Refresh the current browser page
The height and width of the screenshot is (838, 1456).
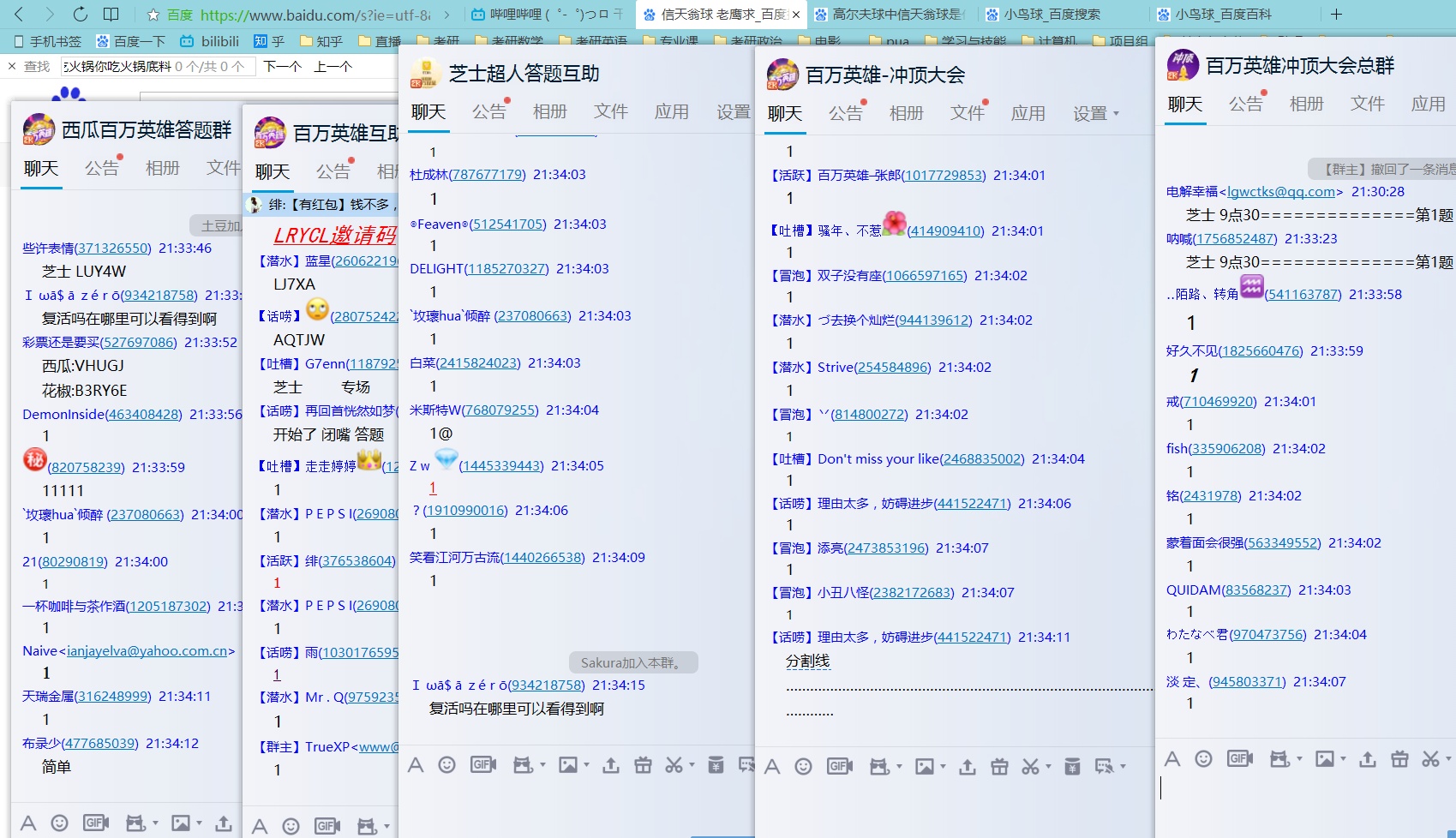tap(81, 14)
